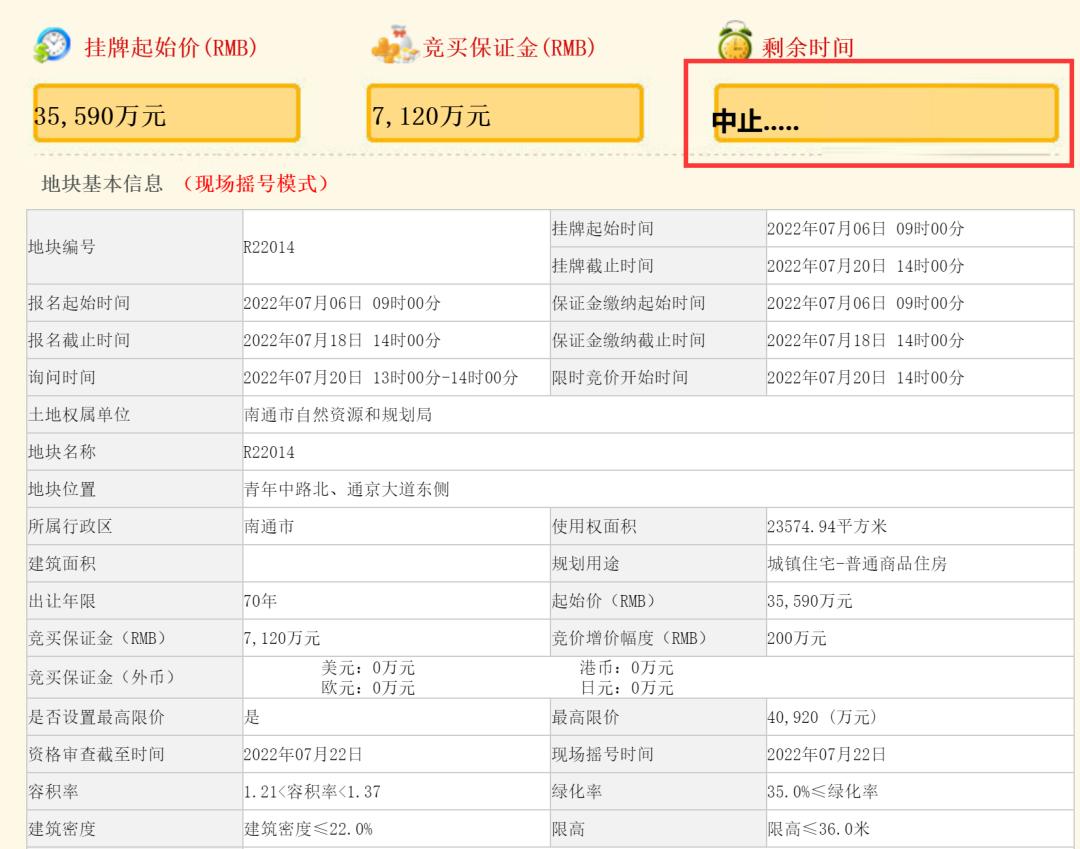The height and width of the screenshot is (849, 1080).
Task: Click the 挂牌起始价(RMB) heading
Action: (171, 47)
